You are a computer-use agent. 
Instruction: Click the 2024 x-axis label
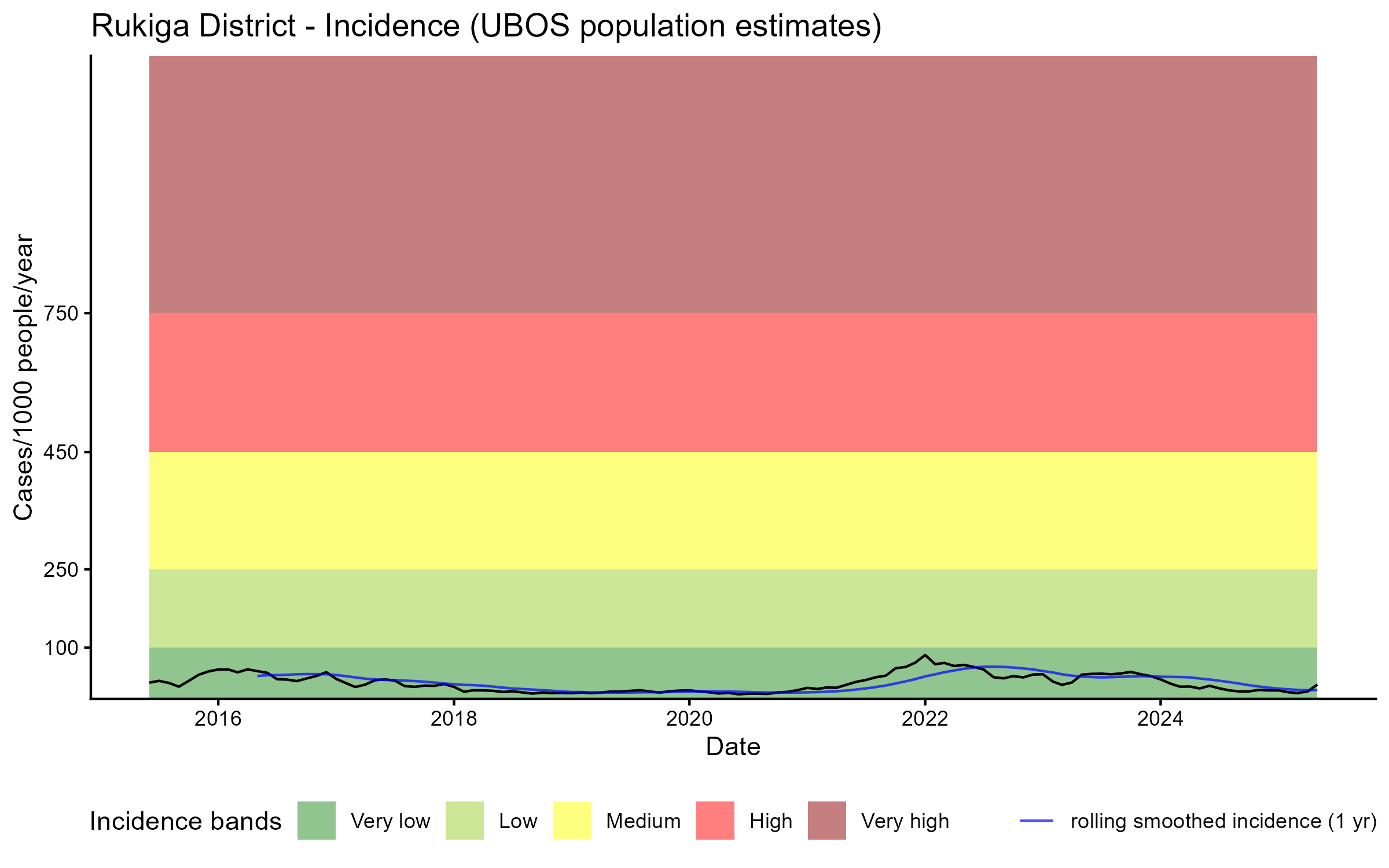coord(1160,719)
